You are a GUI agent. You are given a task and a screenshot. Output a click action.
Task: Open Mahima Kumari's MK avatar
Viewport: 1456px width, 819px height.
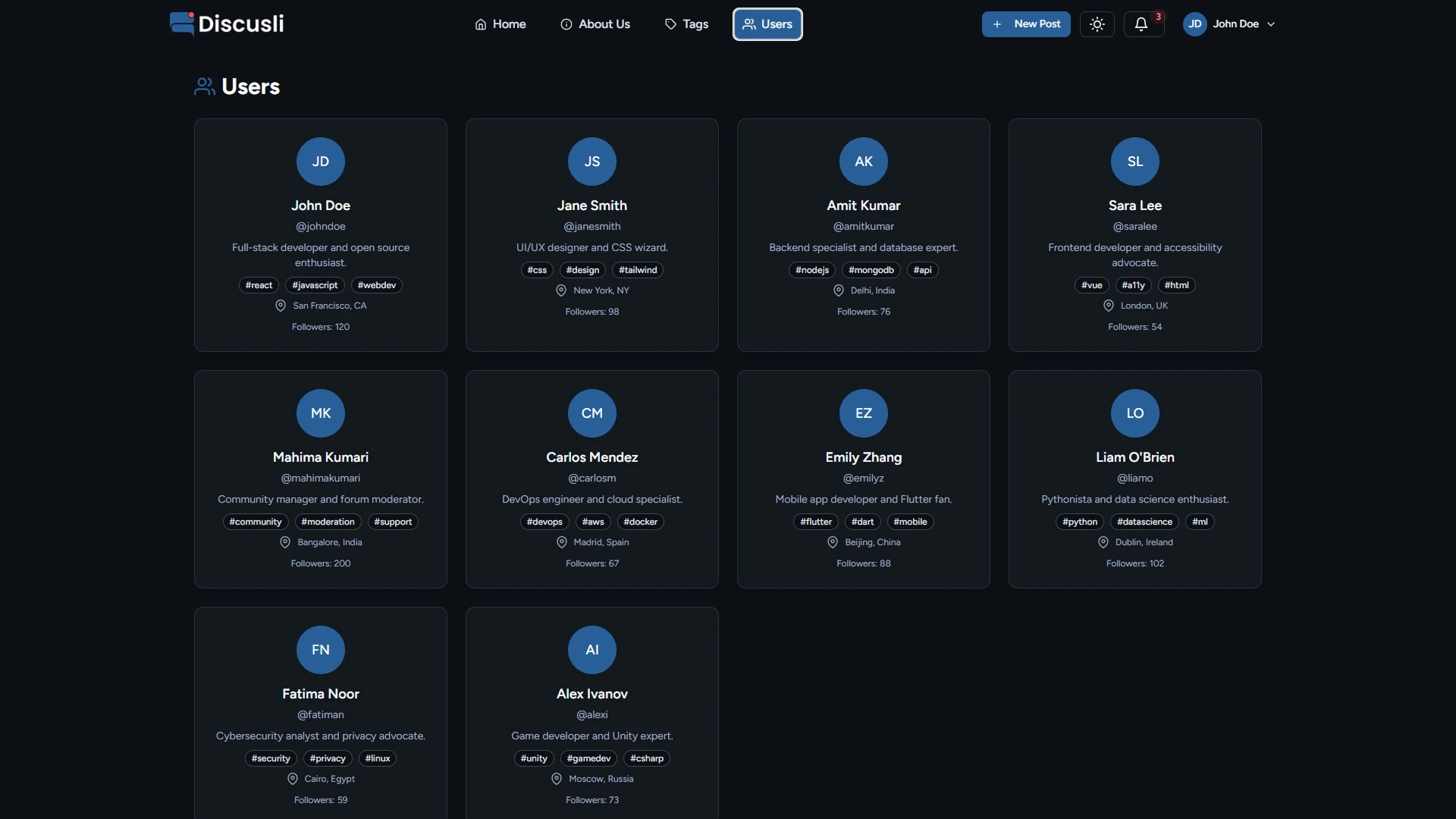point(321,413)
